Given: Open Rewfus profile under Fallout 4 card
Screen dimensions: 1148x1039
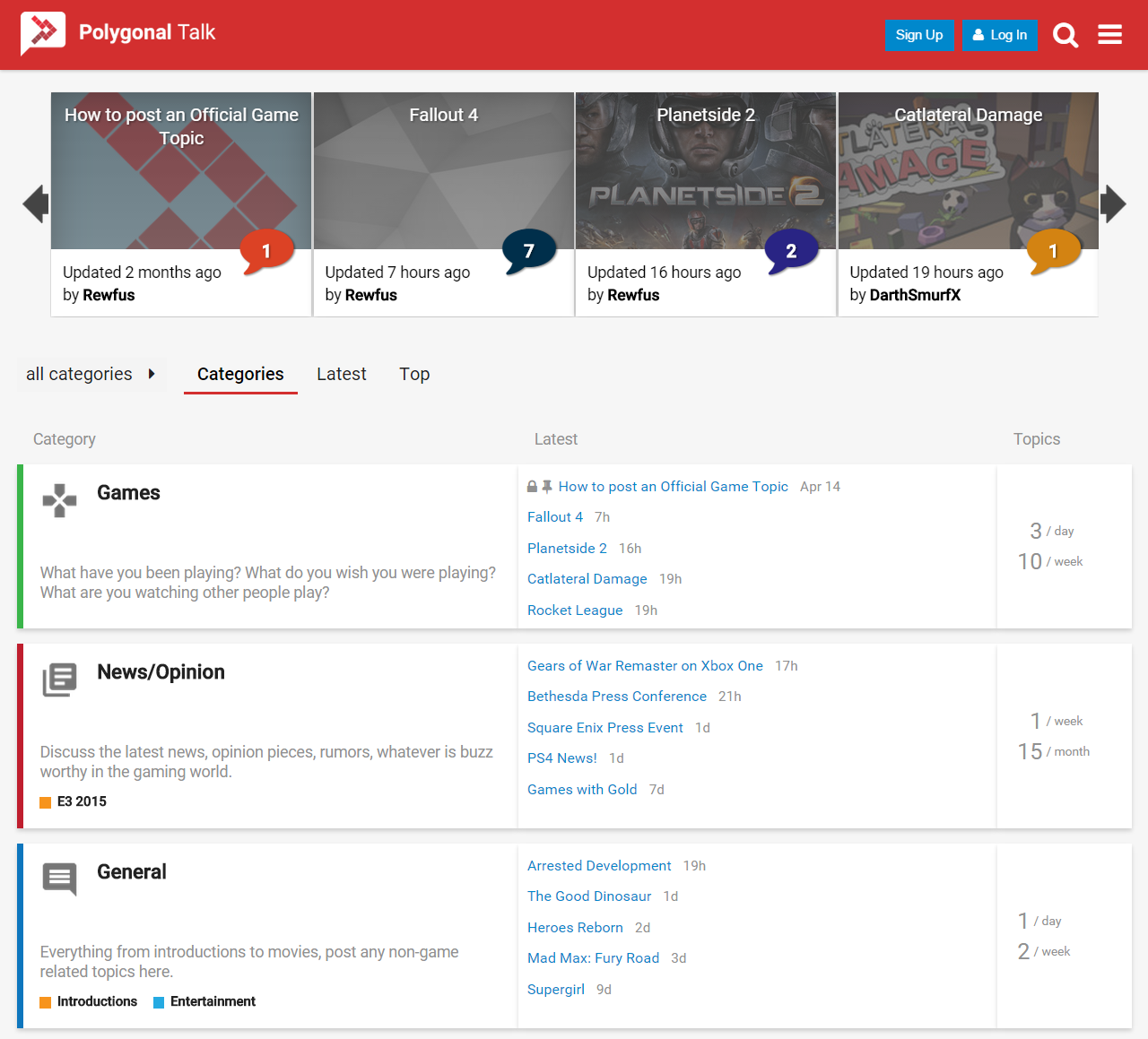Looking at the screenshot, I should click(x=371, y=295).
